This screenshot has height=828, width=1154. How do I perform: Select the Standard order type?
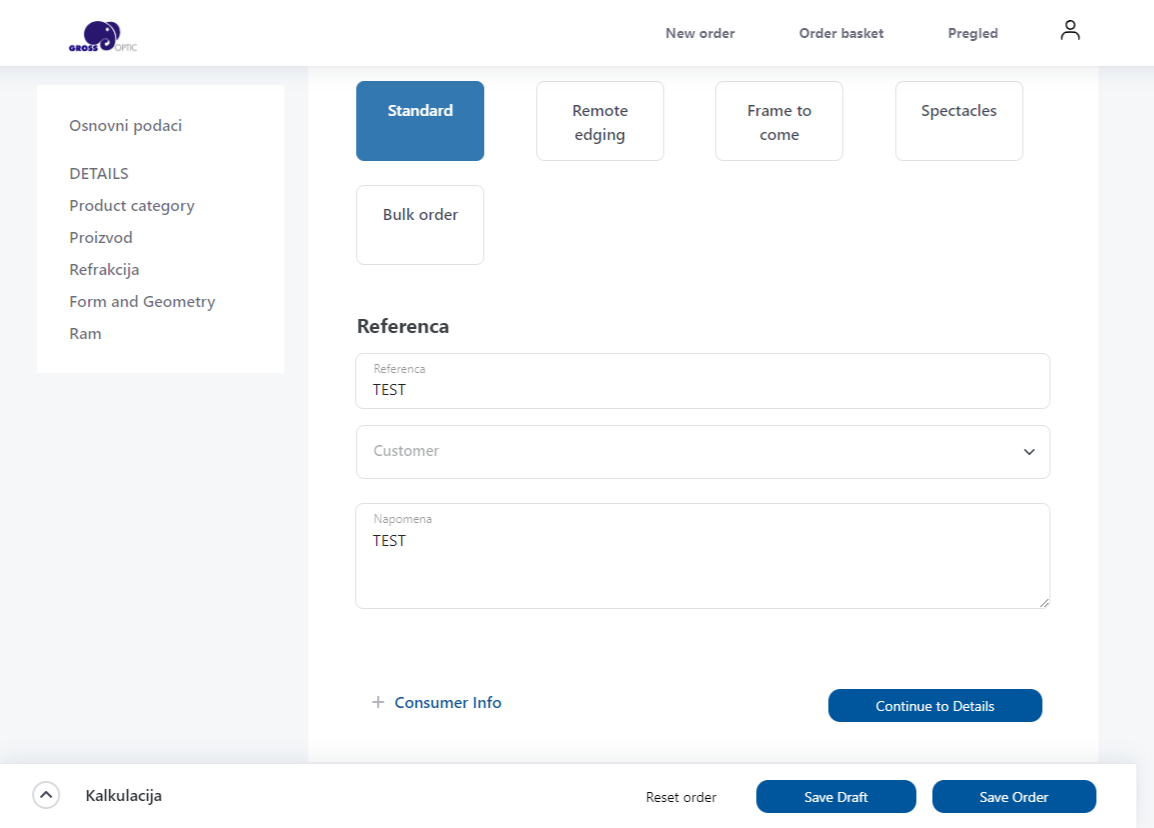[x=420, y=121]
